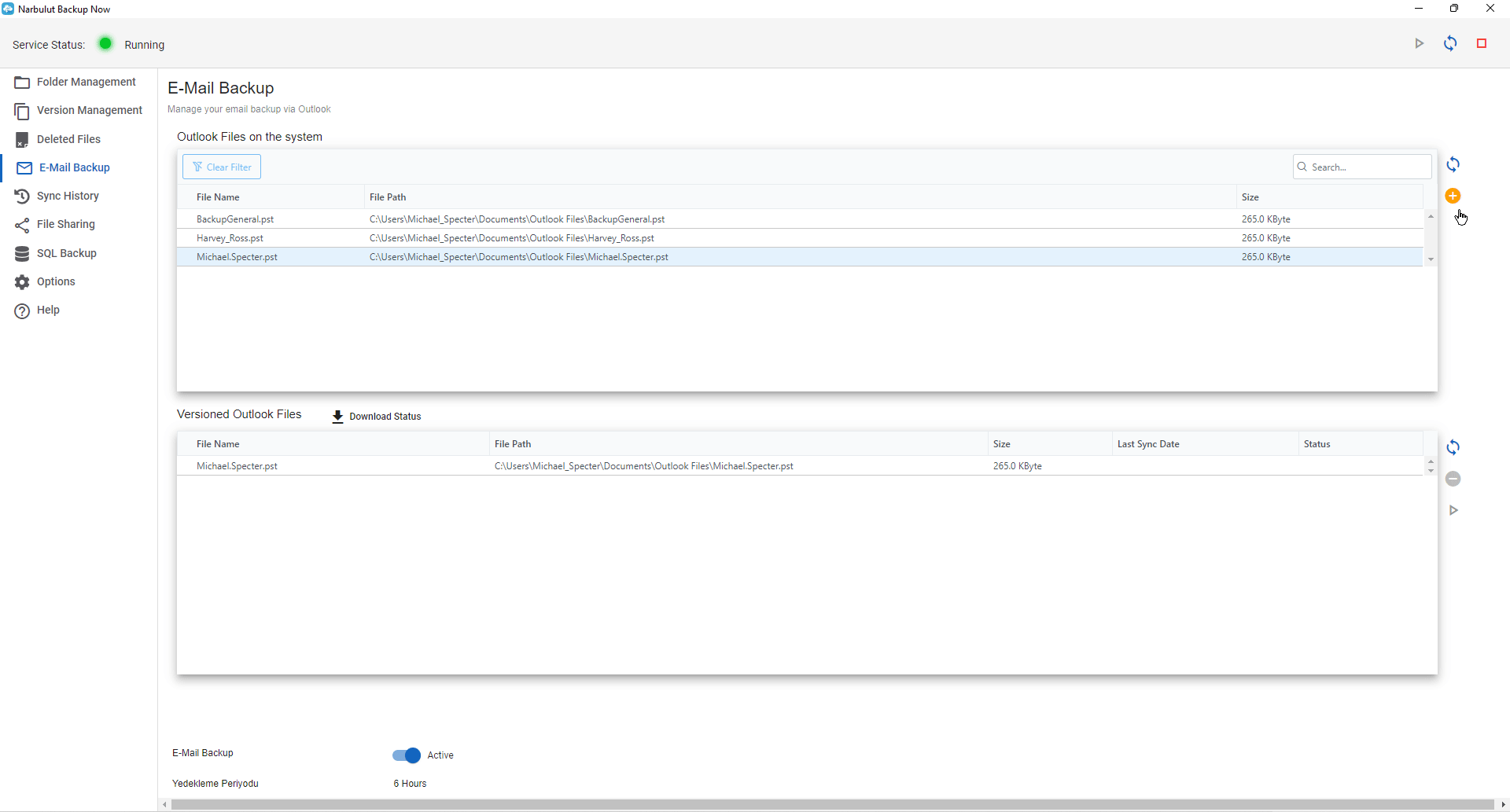Click the 6 Hours backup period value
This screenshot has width=1510, height=812.
tap(410, 784)
